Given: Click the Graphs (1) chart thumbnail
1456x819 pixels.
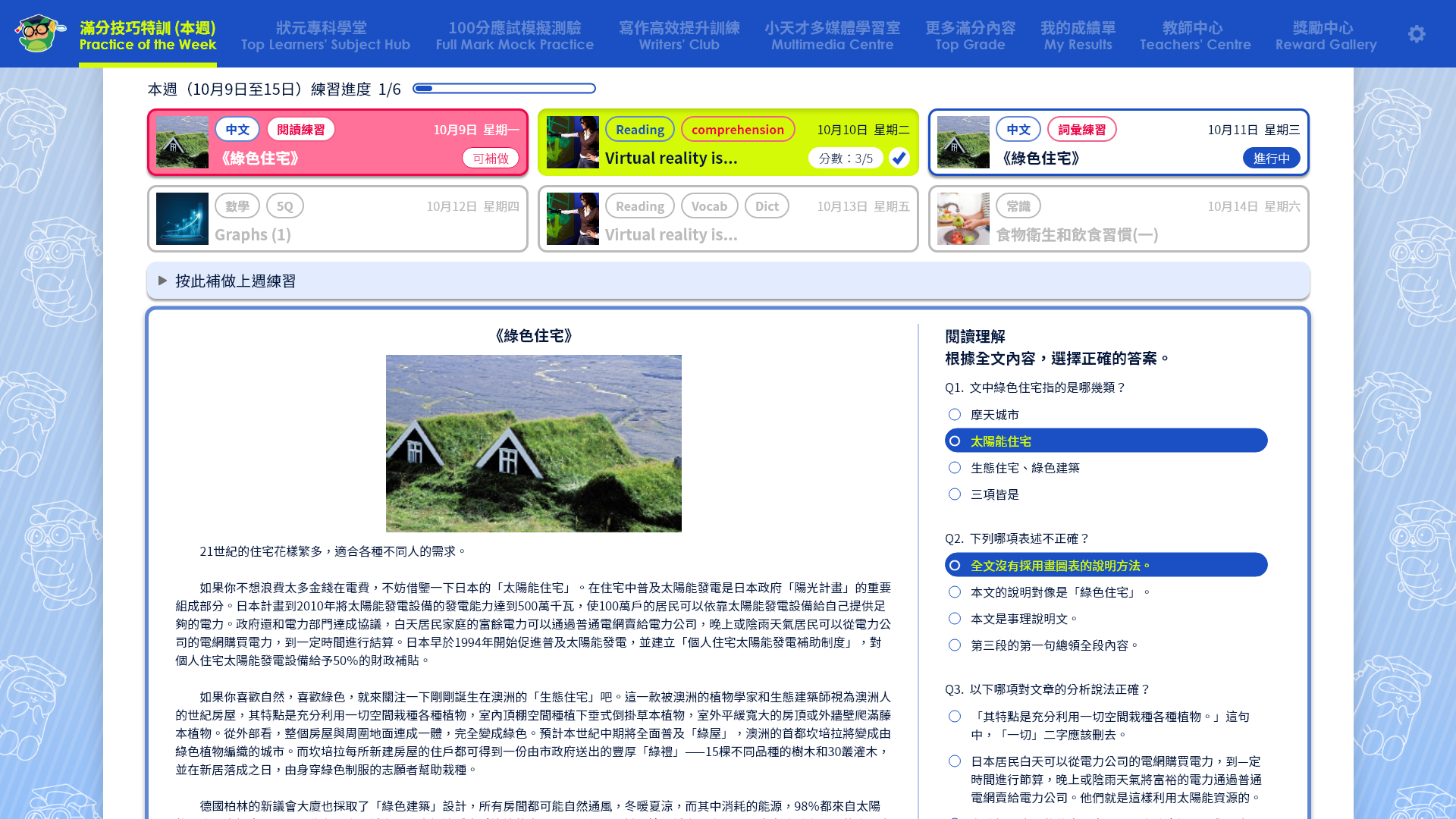Looking at the screenshot, I should point(182,219).
